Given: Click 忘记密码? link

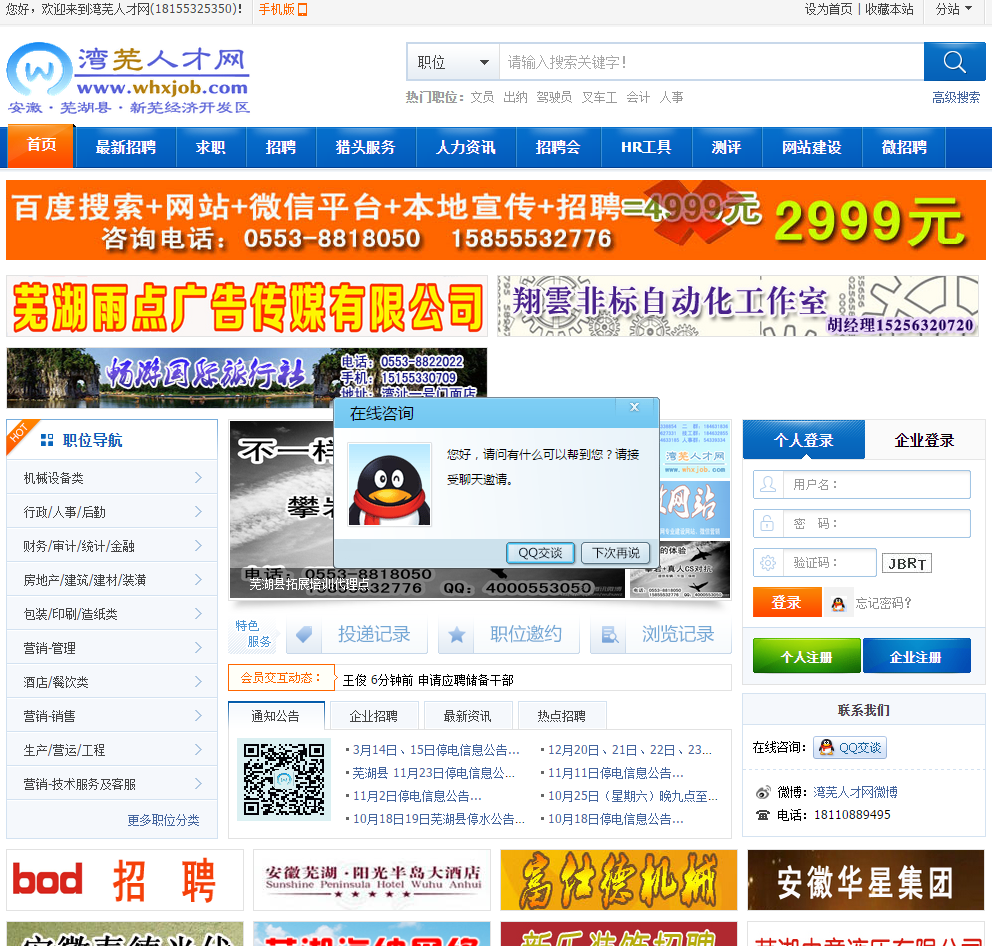Looking at the screenshot, I should 883,603.
